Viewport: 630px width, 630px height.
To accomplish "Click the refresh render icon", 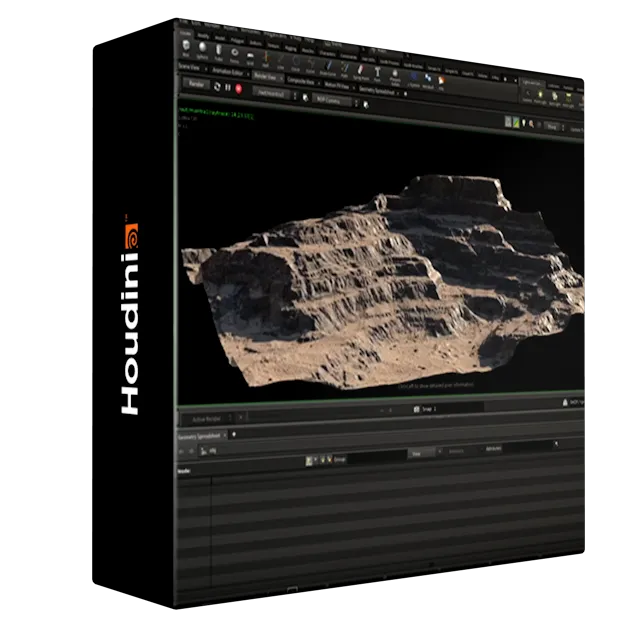I will coord(217,86).
